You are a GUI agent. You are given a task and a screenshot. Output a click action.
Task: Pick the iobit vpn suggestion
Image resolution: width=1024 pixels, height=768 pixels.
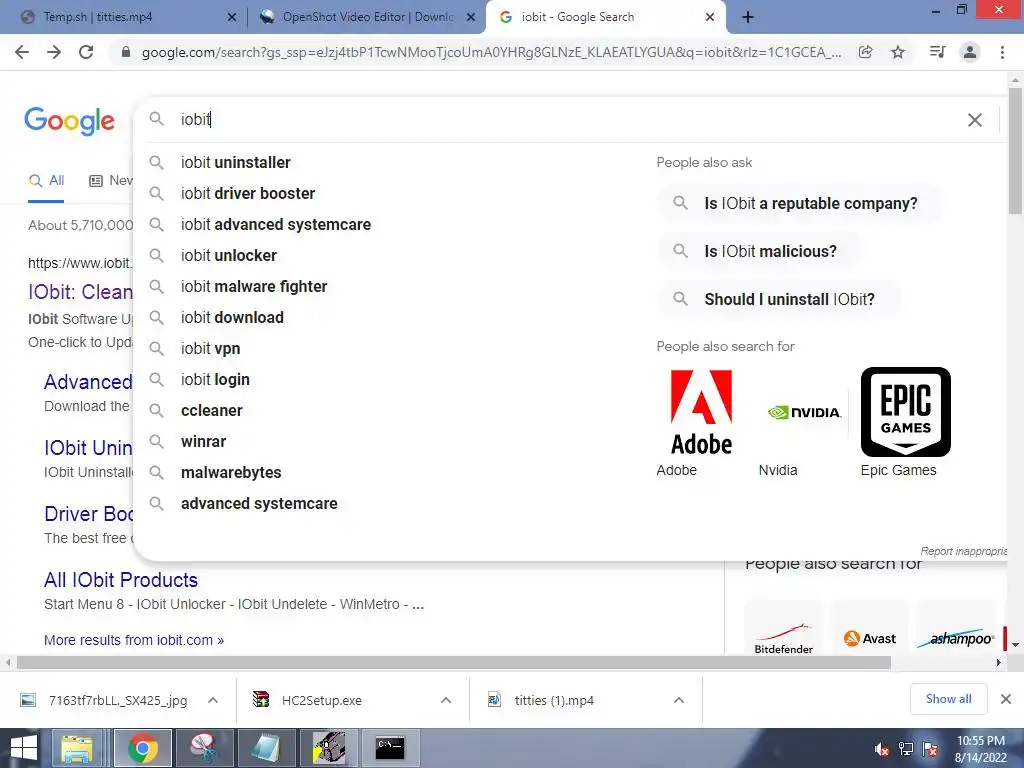coord(210,349)
